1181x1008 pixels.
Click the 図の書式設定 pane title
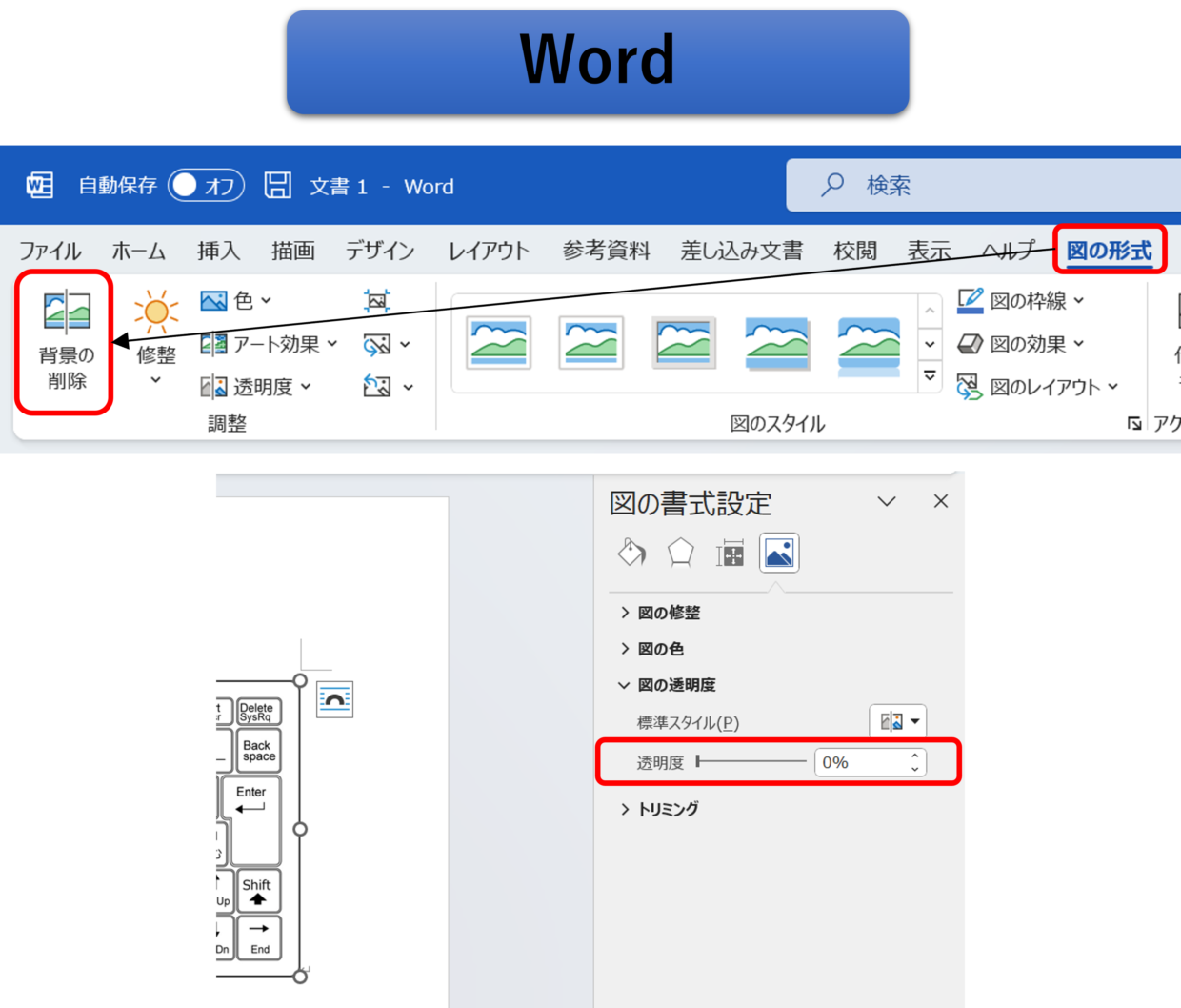click(691, 502)
